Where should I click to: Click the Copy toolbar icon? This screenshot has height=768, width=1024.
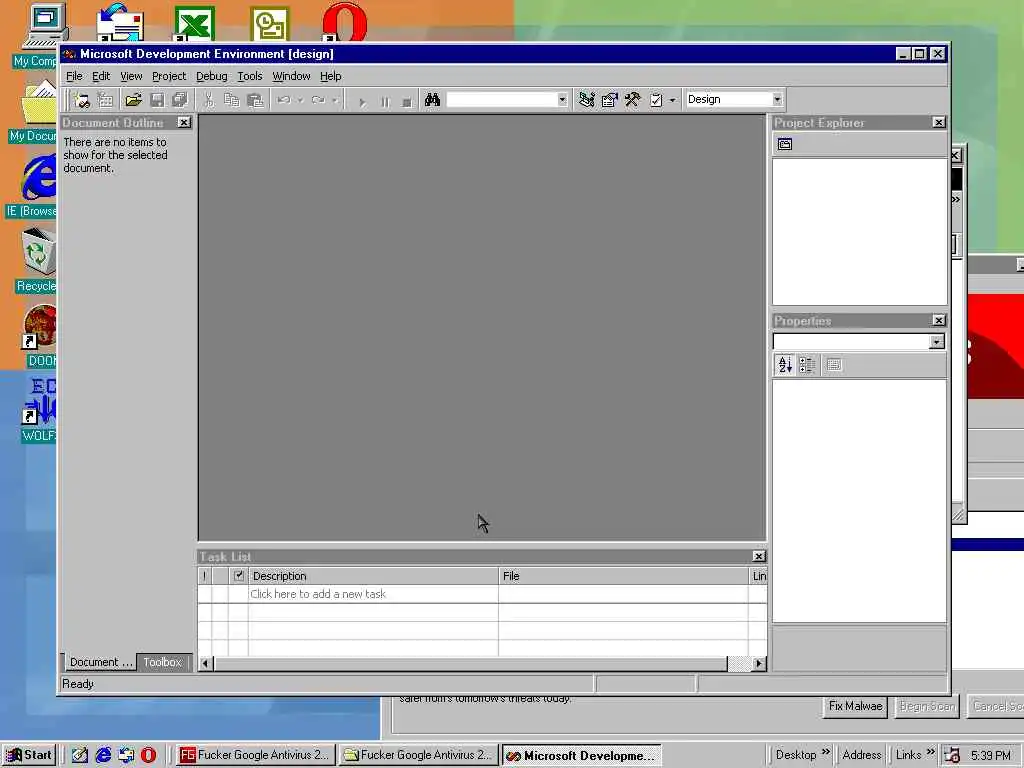(232, 100)
